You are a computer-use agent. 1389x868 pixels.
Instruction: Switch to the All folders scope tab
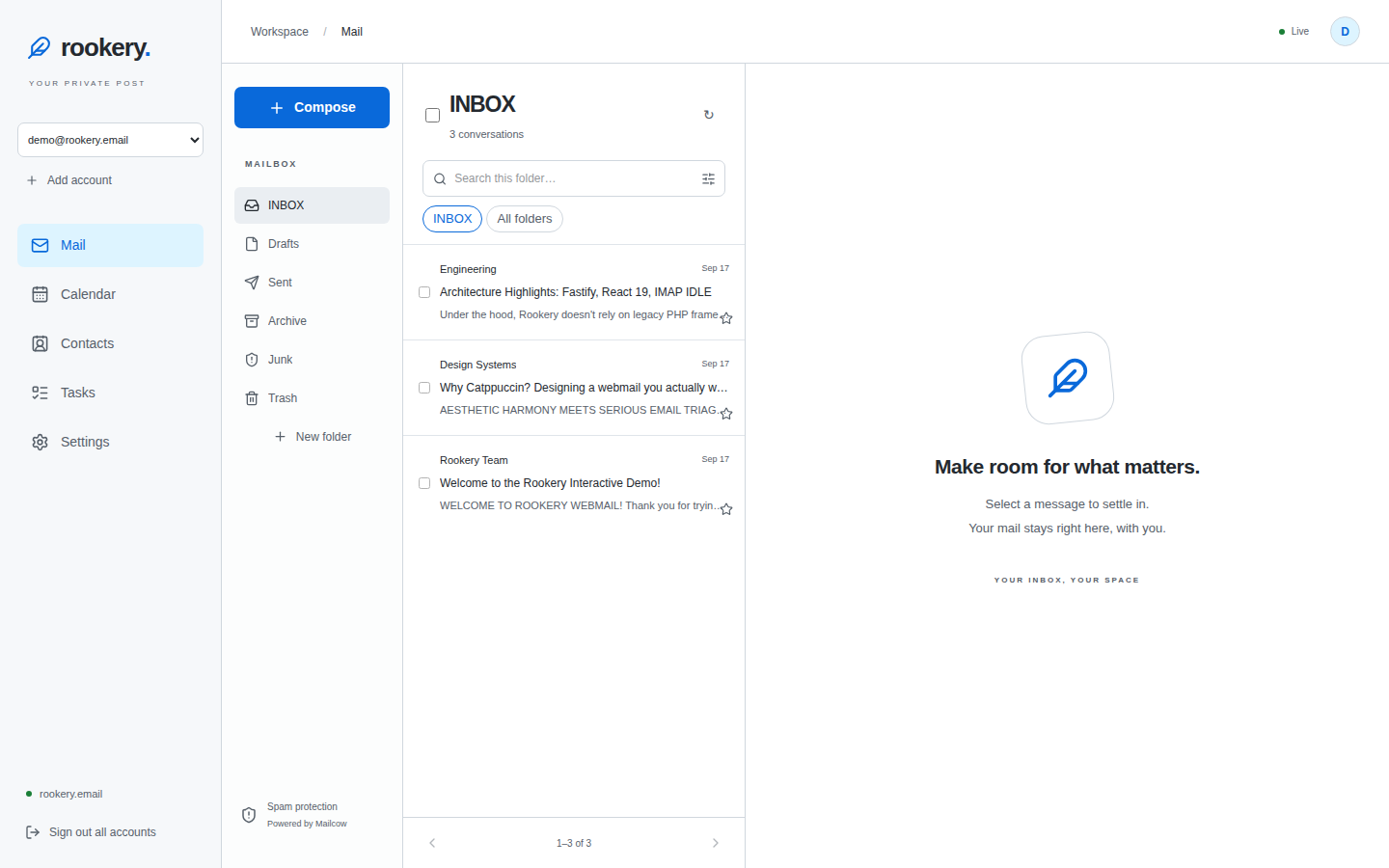[x=525, y=219]
